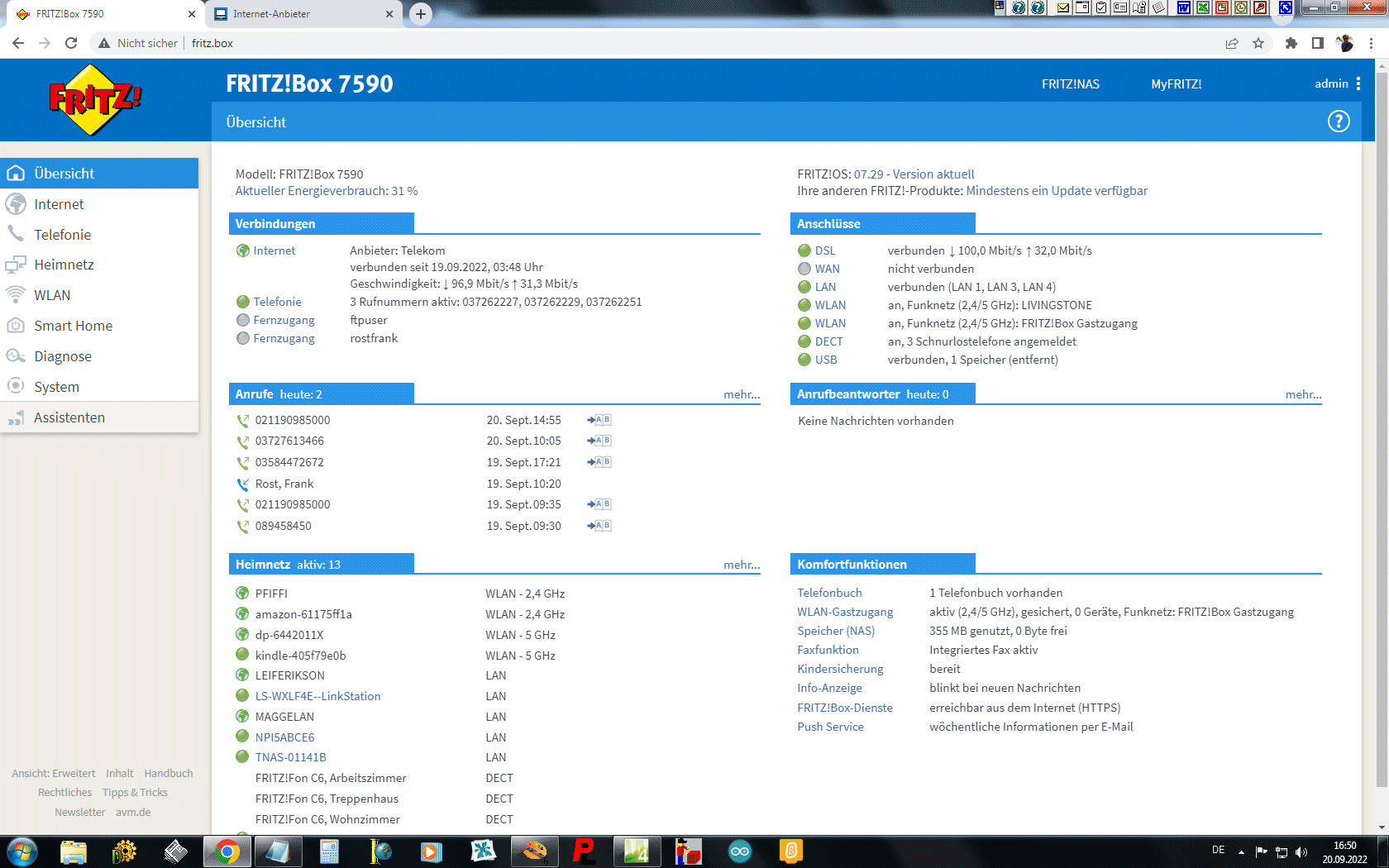The image size is (1389, 868).
Task: Select Übersicht in the sidebar
Action: (99, 173)
